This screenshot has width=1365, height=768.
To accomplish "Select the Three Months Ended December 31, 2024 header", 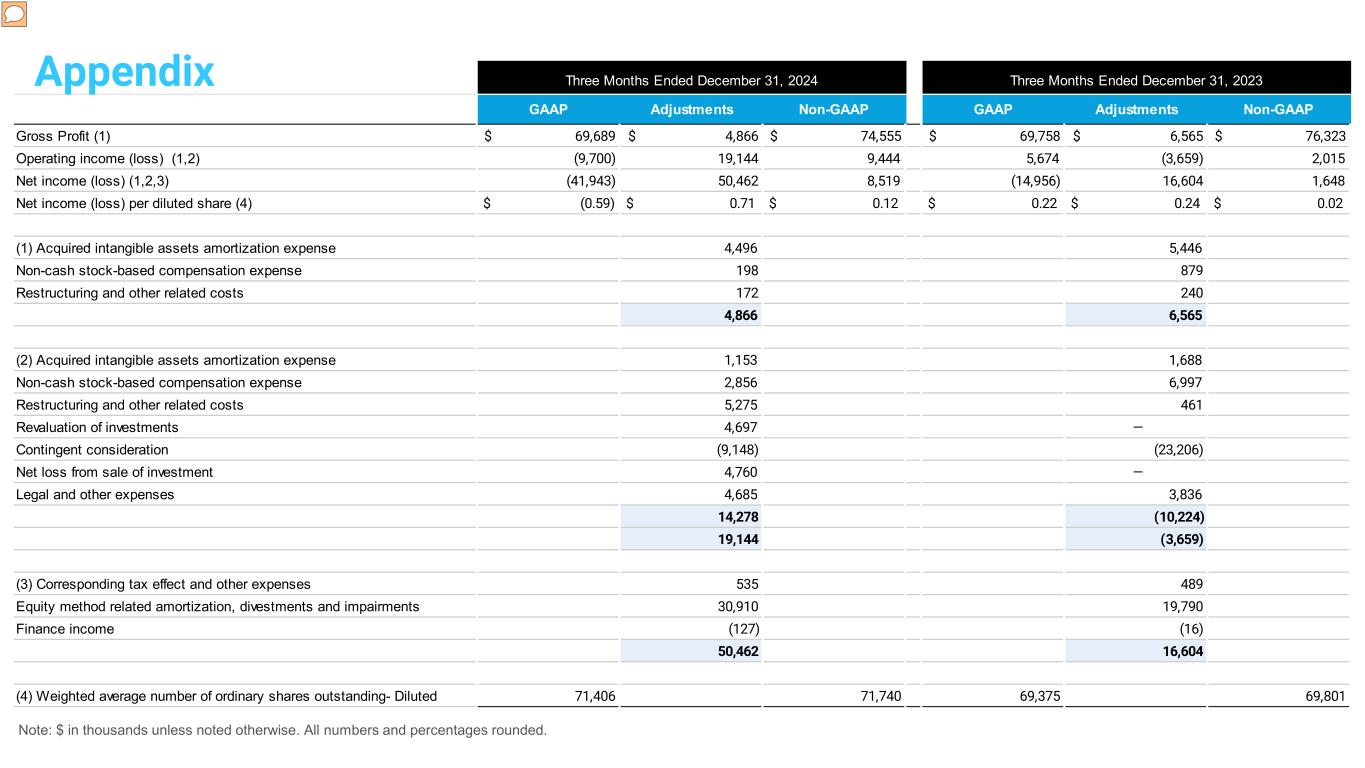I will point(691,80).
